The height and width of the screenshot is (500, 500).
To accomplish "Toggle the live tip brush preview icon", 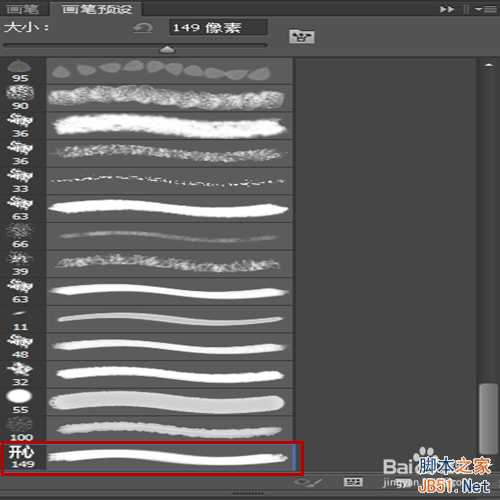I will coord(307,482).
